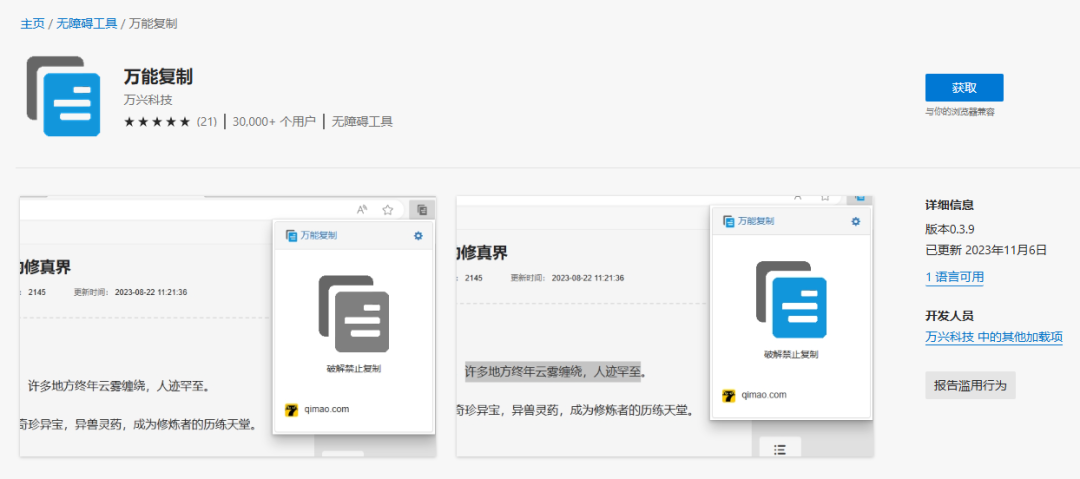Click 破解禁止复制 label in second screenshot

point(791,355)
